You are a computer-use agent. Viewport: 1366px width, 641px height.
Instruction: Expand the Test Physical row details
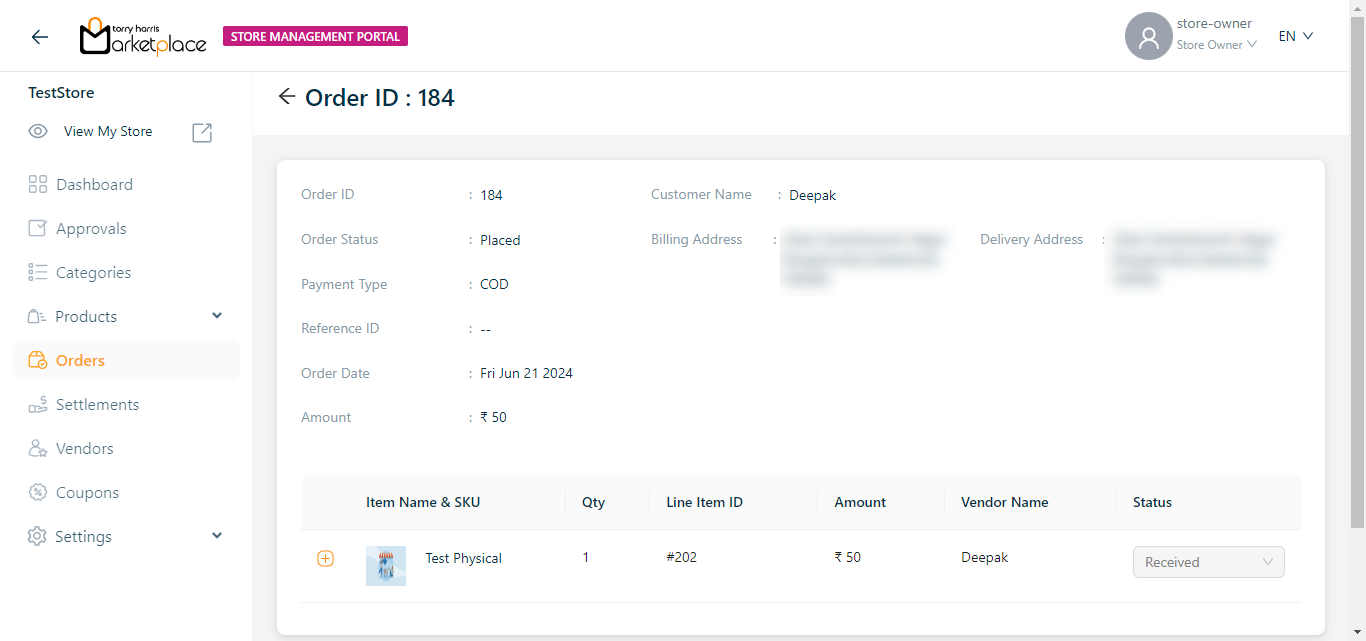click(x=325, y=558)
